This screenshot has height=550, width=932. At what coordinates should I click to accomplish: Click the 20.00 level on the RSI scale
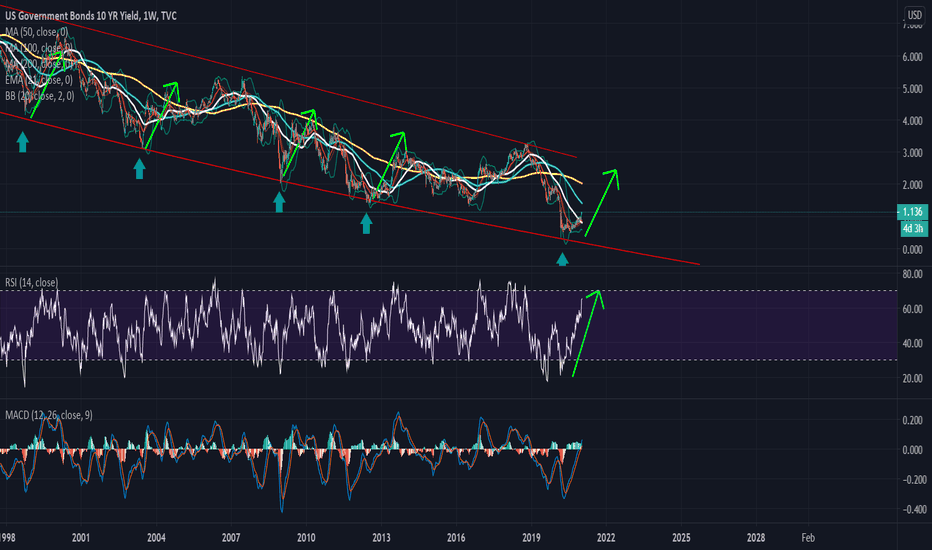(912, 378)
